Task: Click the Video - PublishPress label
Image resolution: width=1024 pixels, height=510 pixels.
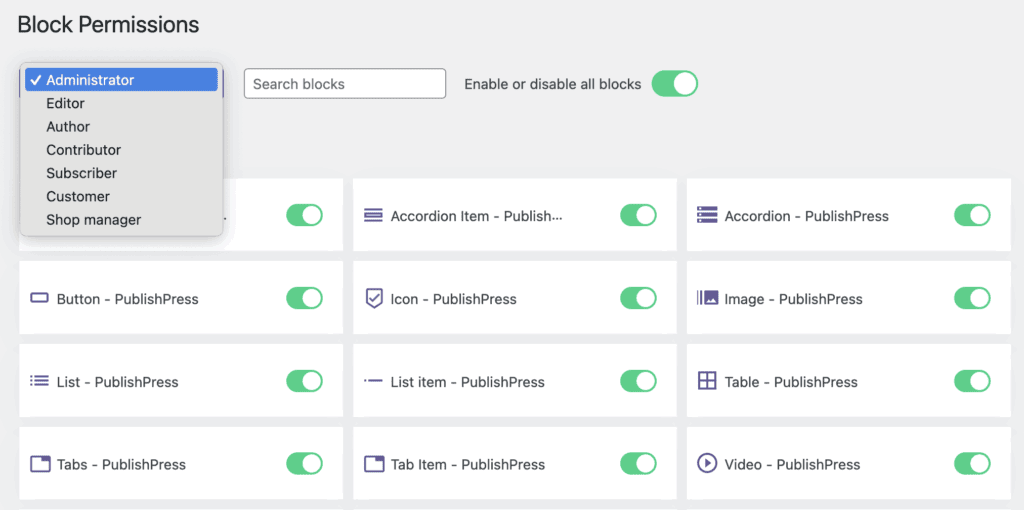Action: point(792,465)
